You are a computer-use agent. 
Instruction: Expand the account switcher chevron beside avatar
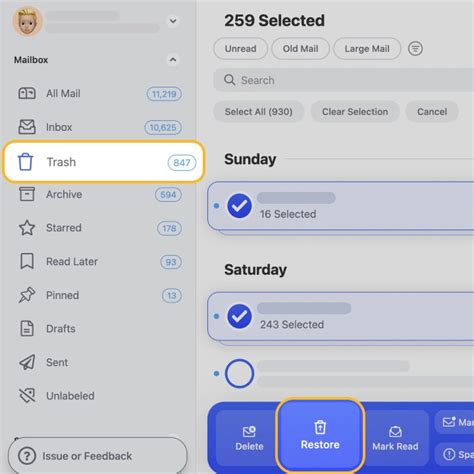(173, 21)
